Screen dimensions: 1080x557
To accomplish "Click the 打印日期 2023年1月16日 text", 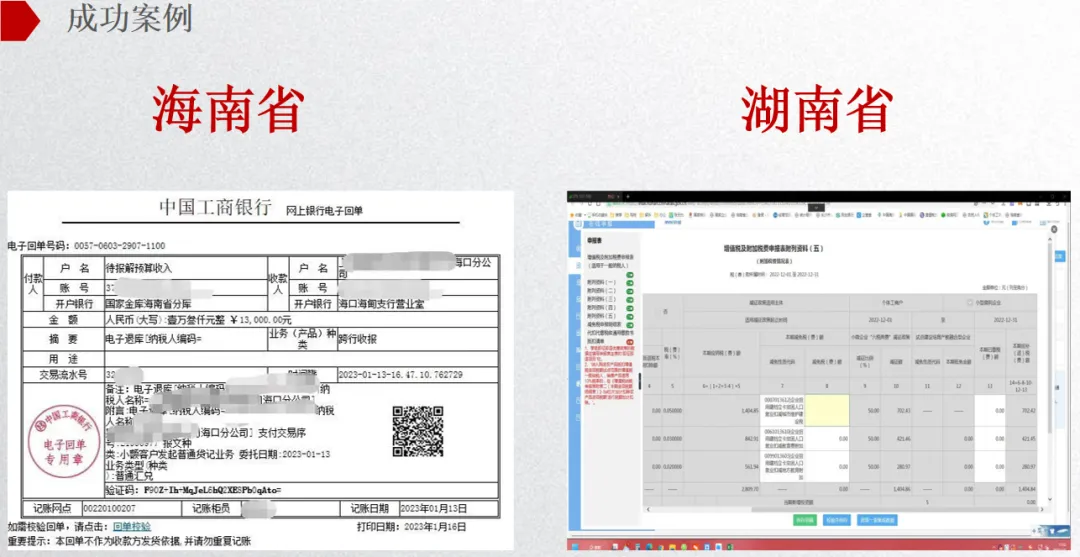I will [x=412, y=527].
